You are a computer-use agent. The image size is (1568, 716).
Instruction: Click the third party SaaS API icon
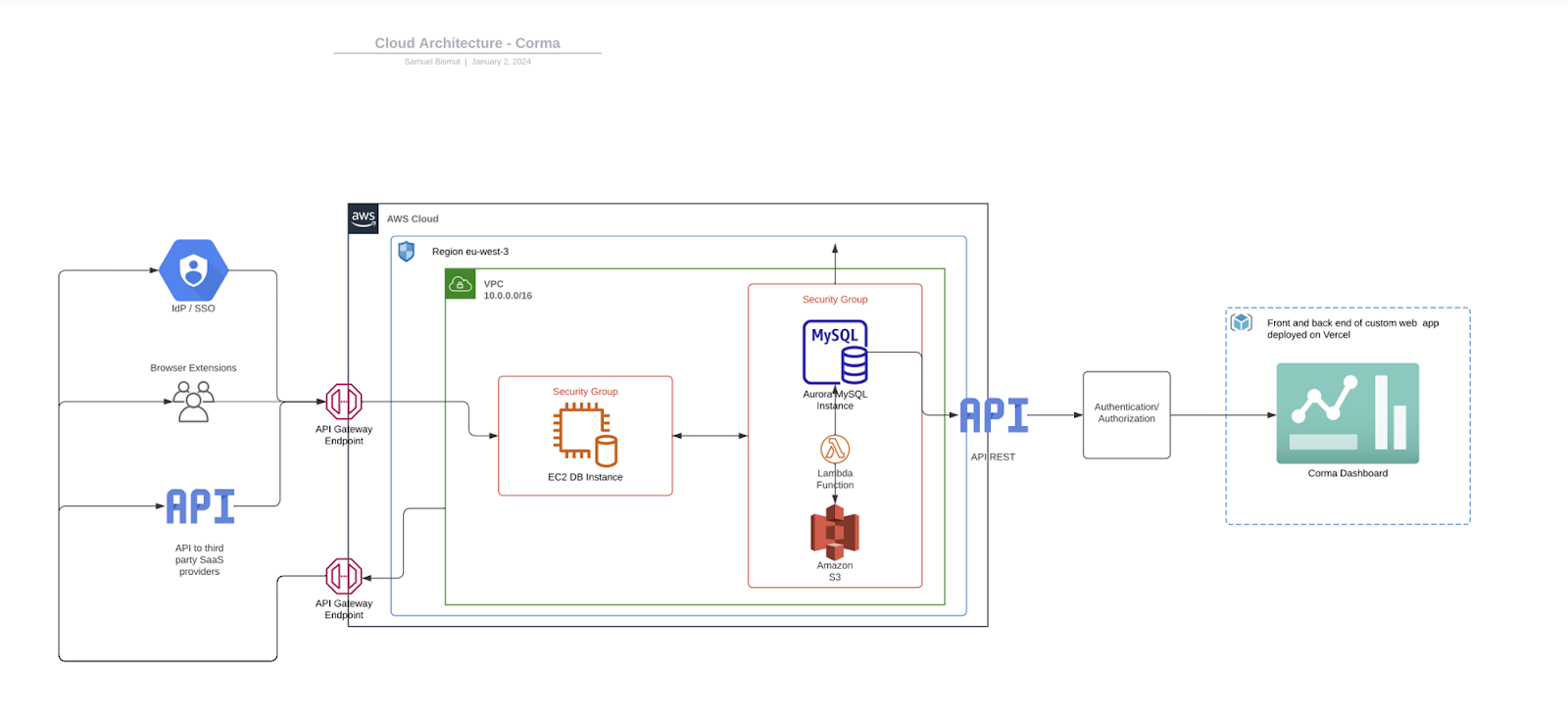click(201, 506)
